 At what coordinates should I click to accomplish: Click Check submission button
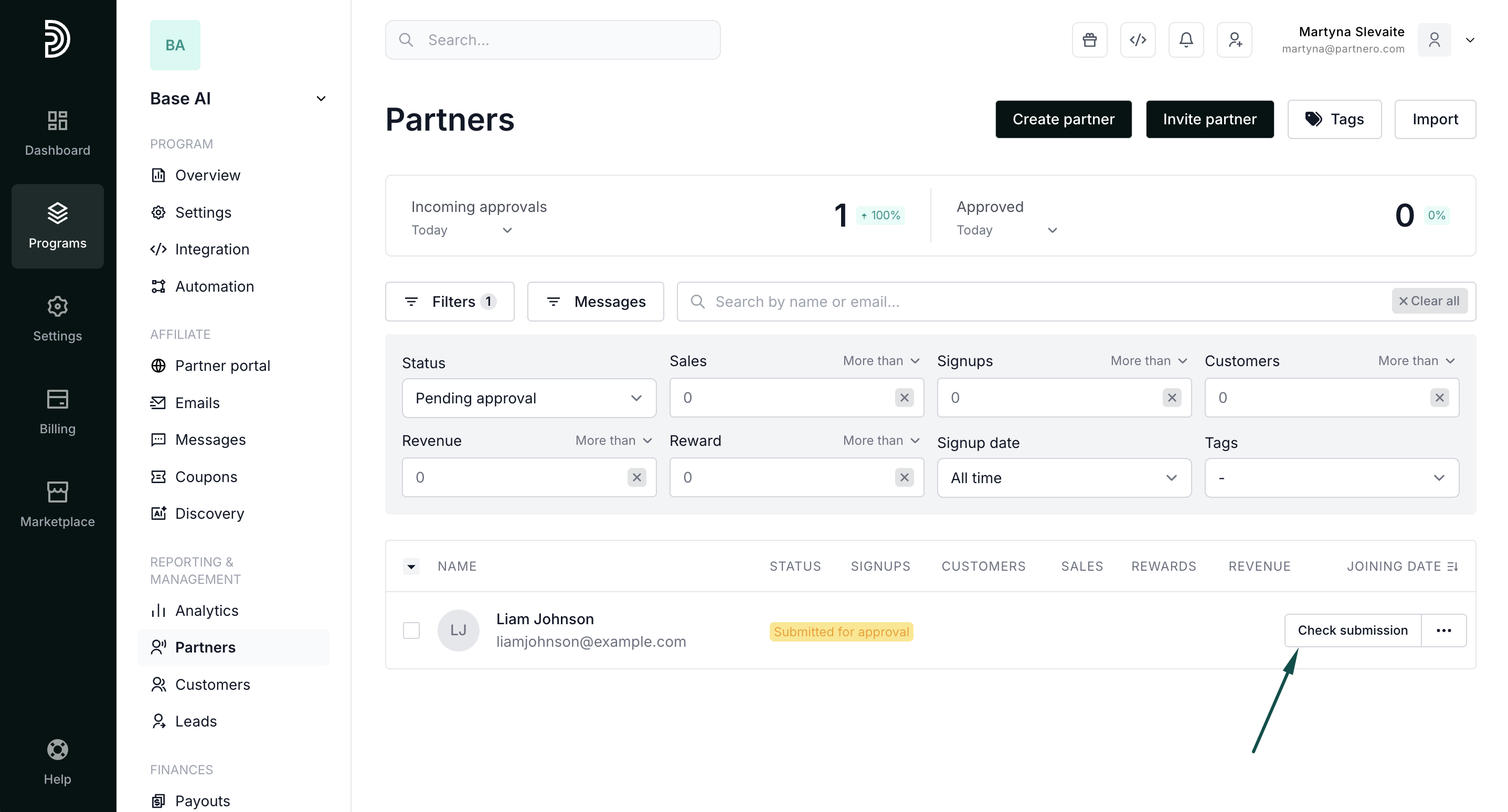(x=1352, y=631)
